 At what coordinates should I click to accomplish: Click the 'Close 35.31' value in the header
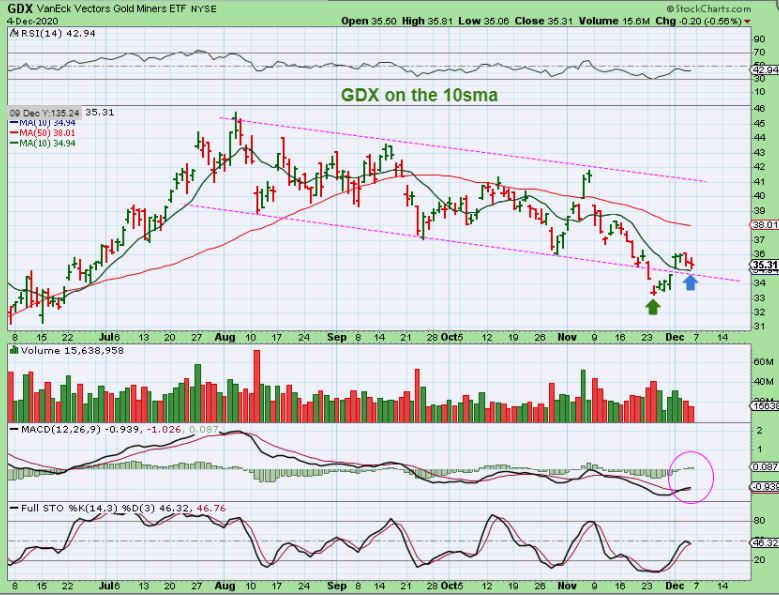[x=544, y=21]
